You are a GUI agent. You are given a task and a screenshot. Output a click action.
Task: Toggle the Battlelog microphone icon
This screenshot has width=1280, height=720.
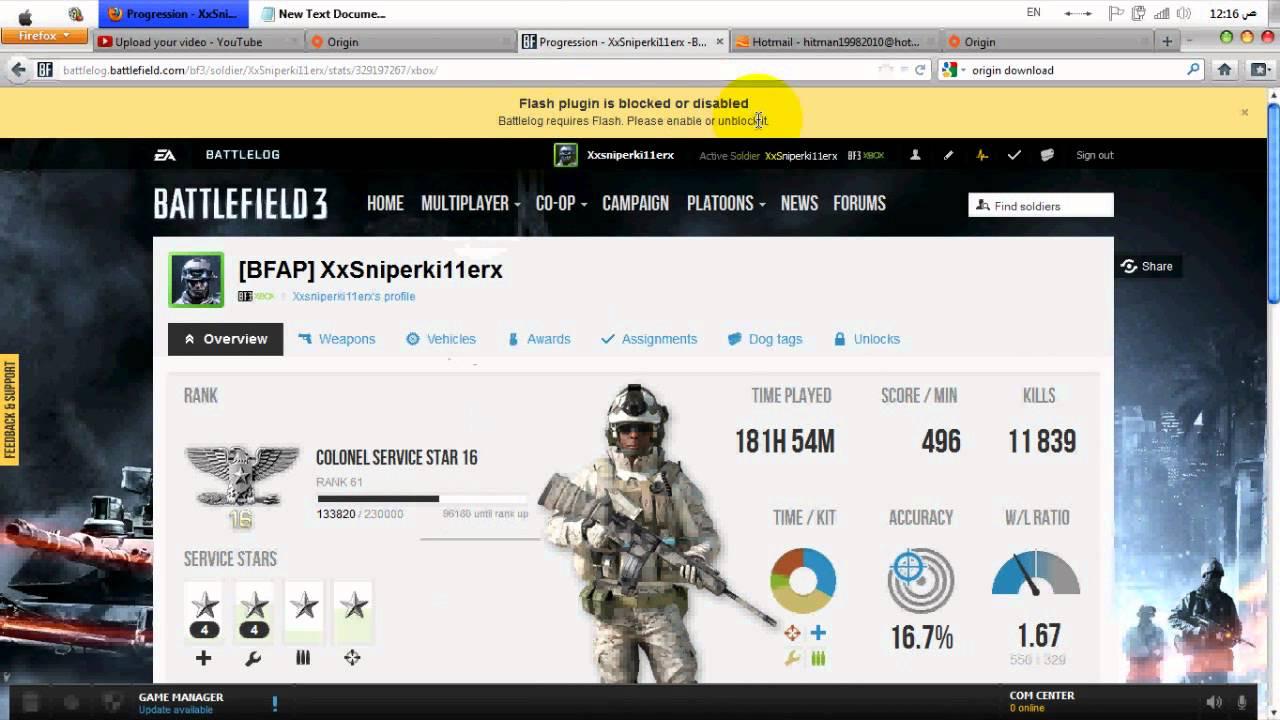[x=1243, y=702]
